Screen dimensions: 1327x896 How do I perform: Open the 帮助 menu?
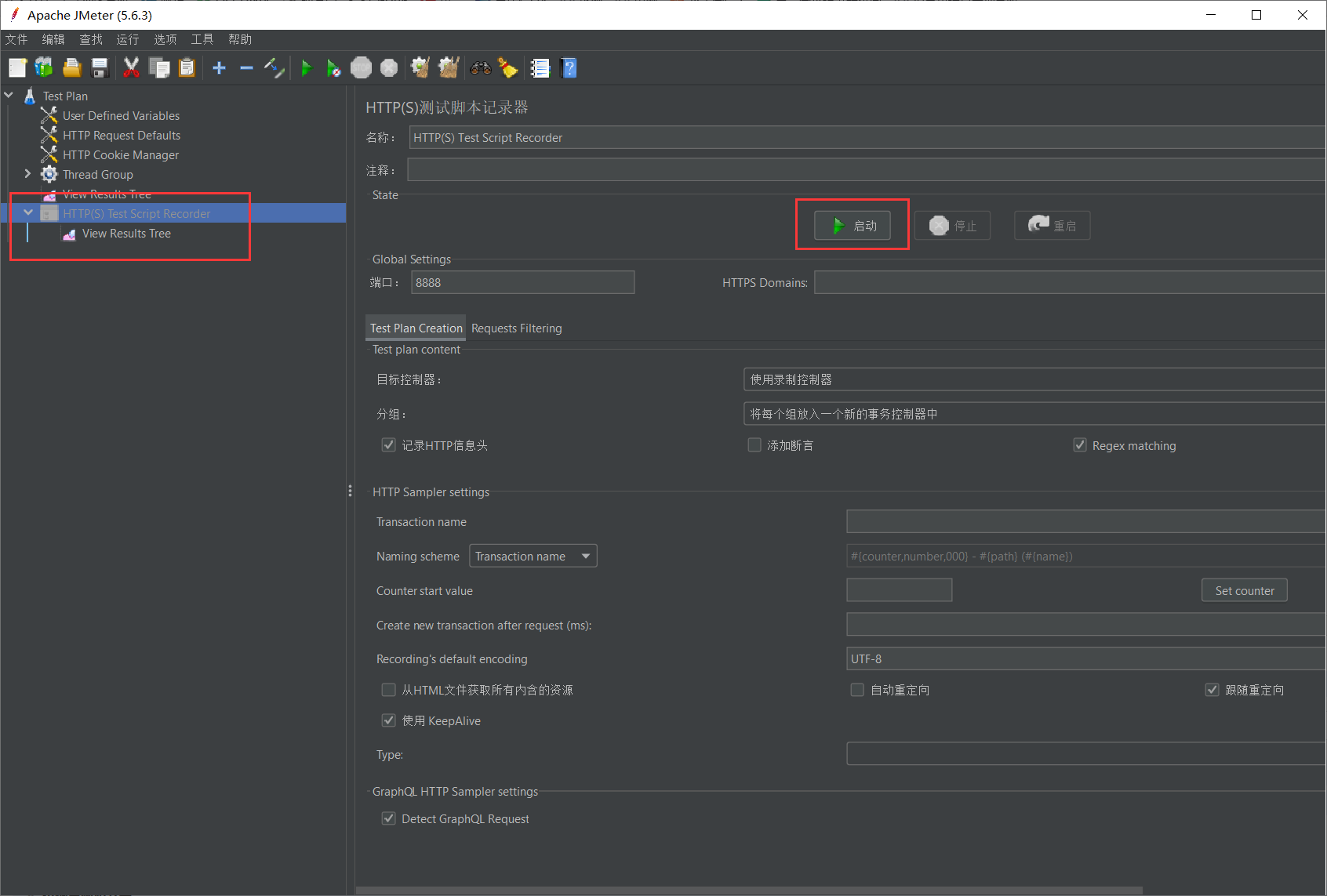240,39
